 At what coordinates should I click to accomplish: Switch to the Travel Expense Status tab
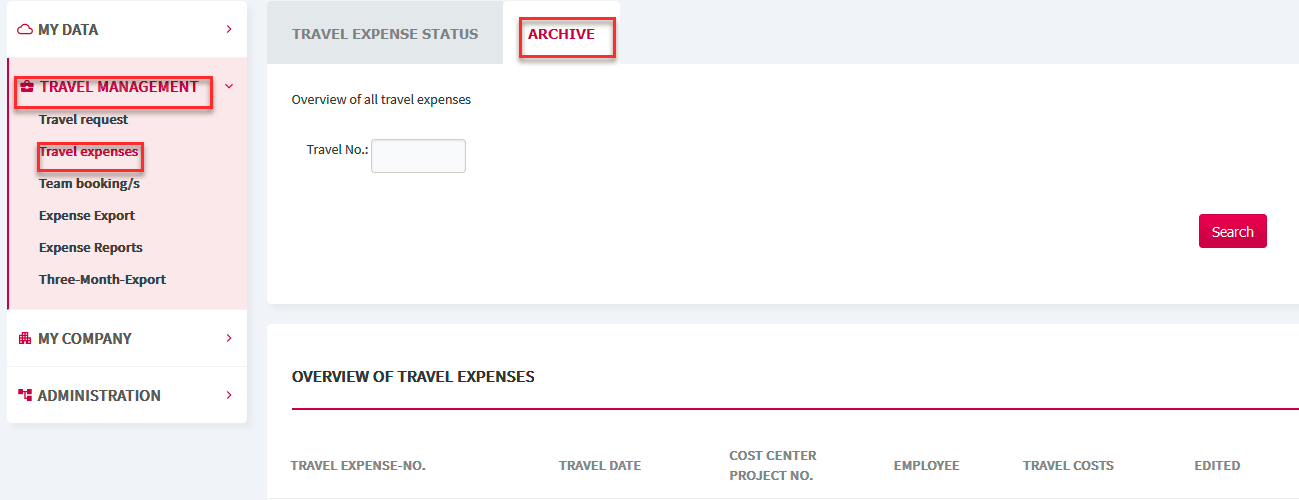coord(385,33)
